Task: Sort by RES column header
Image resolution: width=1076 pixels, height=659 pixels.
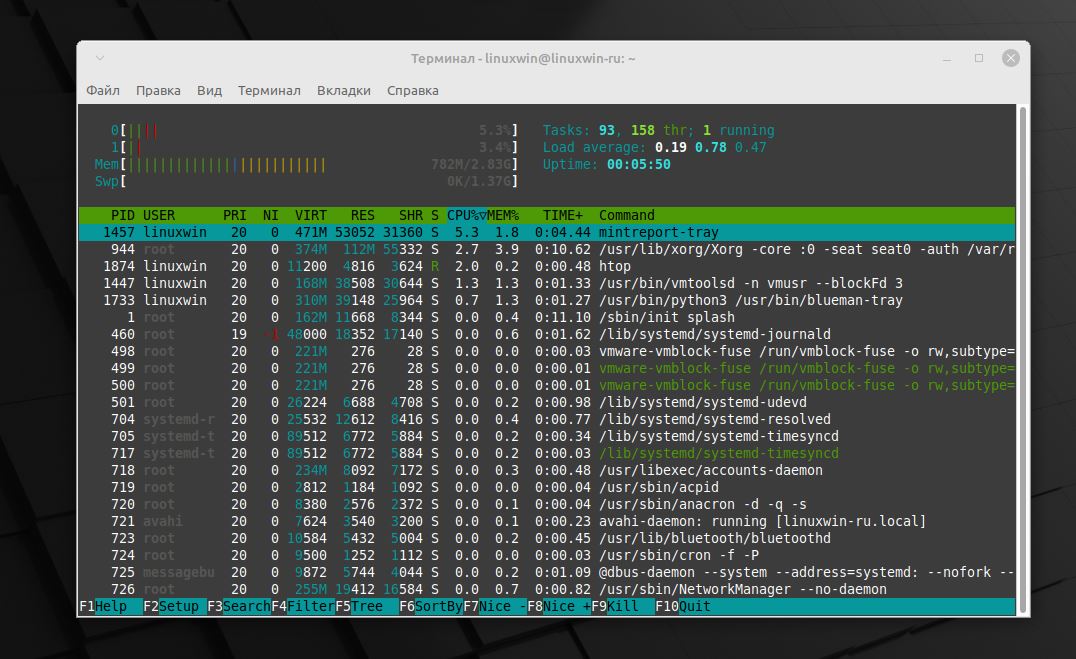Action: (363, 216)
